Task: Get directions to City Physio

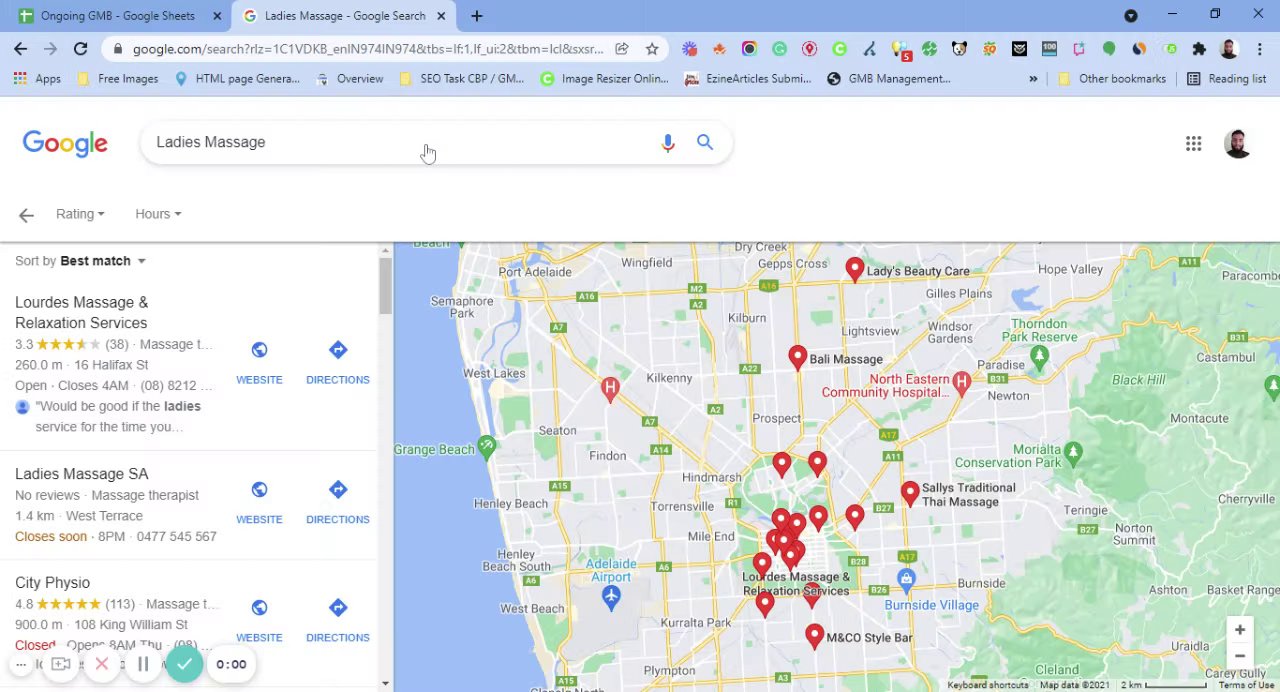Action: 337,620
